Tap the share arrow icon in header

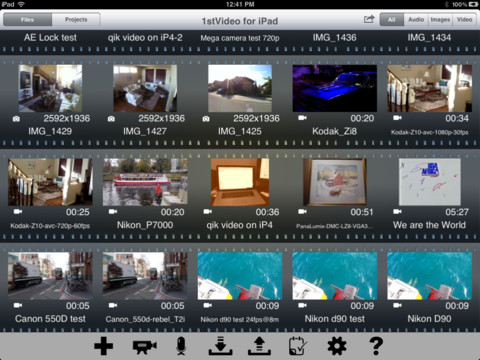[369, 19]
